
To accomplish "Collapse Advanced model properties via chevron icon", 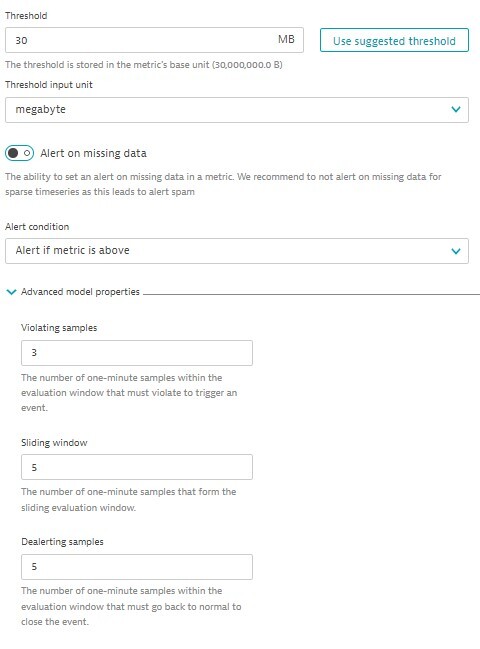I will [x=12, y=292].
